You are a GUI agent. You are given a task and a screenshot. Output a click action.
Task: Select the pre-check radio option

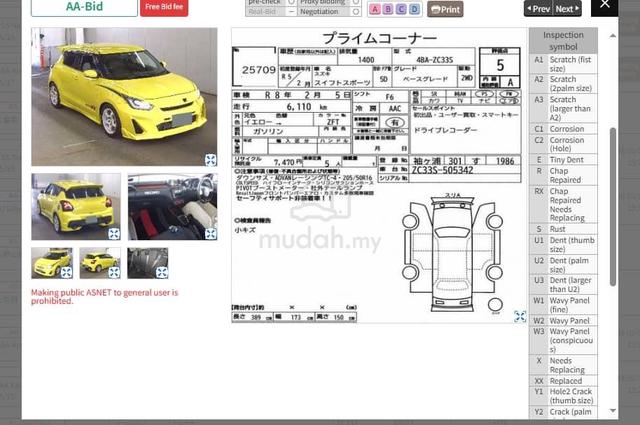pos(291,2)
